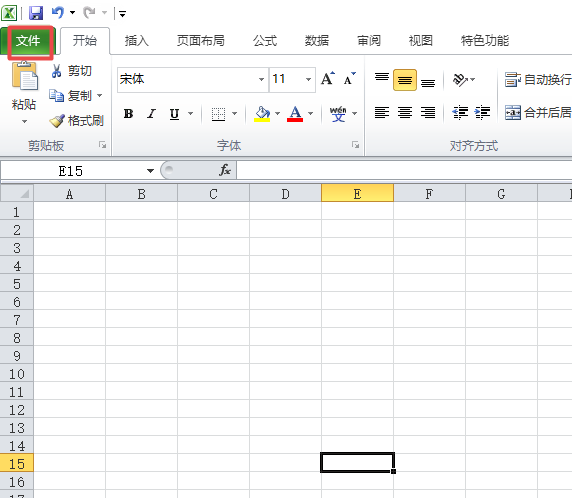Toggle Top Align icon
The width and height of the screenshot is (574, 498).
[382, 79]
